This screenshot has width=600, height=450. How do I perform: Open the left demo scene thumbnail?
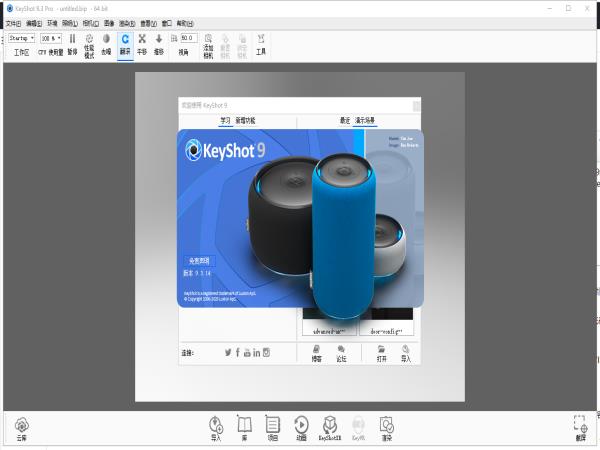coord(329,323)
